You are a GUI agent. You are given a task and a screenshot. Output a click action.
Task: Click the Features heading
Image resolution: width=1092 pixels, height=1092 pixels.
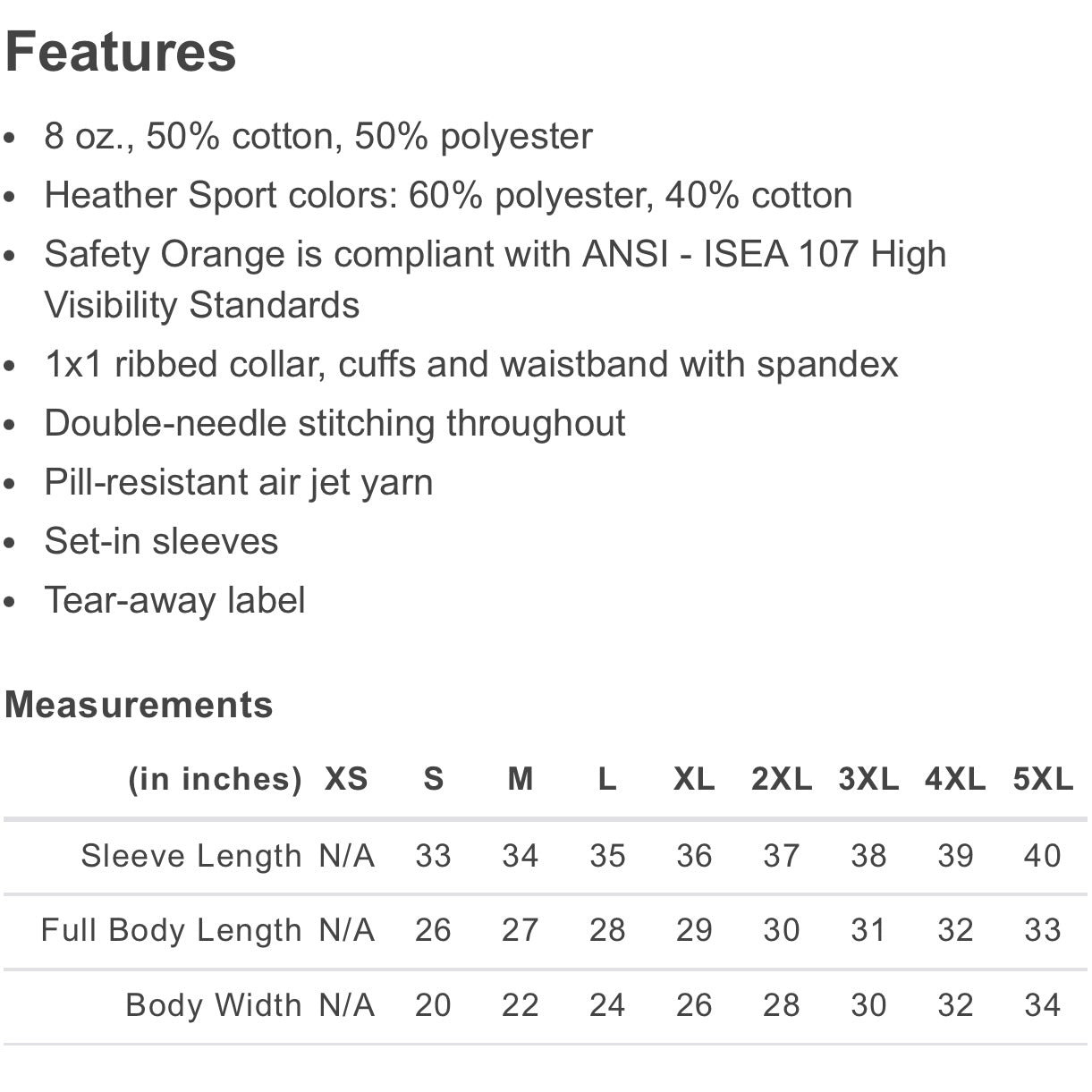pyautogui.click(x=121, y=52)
